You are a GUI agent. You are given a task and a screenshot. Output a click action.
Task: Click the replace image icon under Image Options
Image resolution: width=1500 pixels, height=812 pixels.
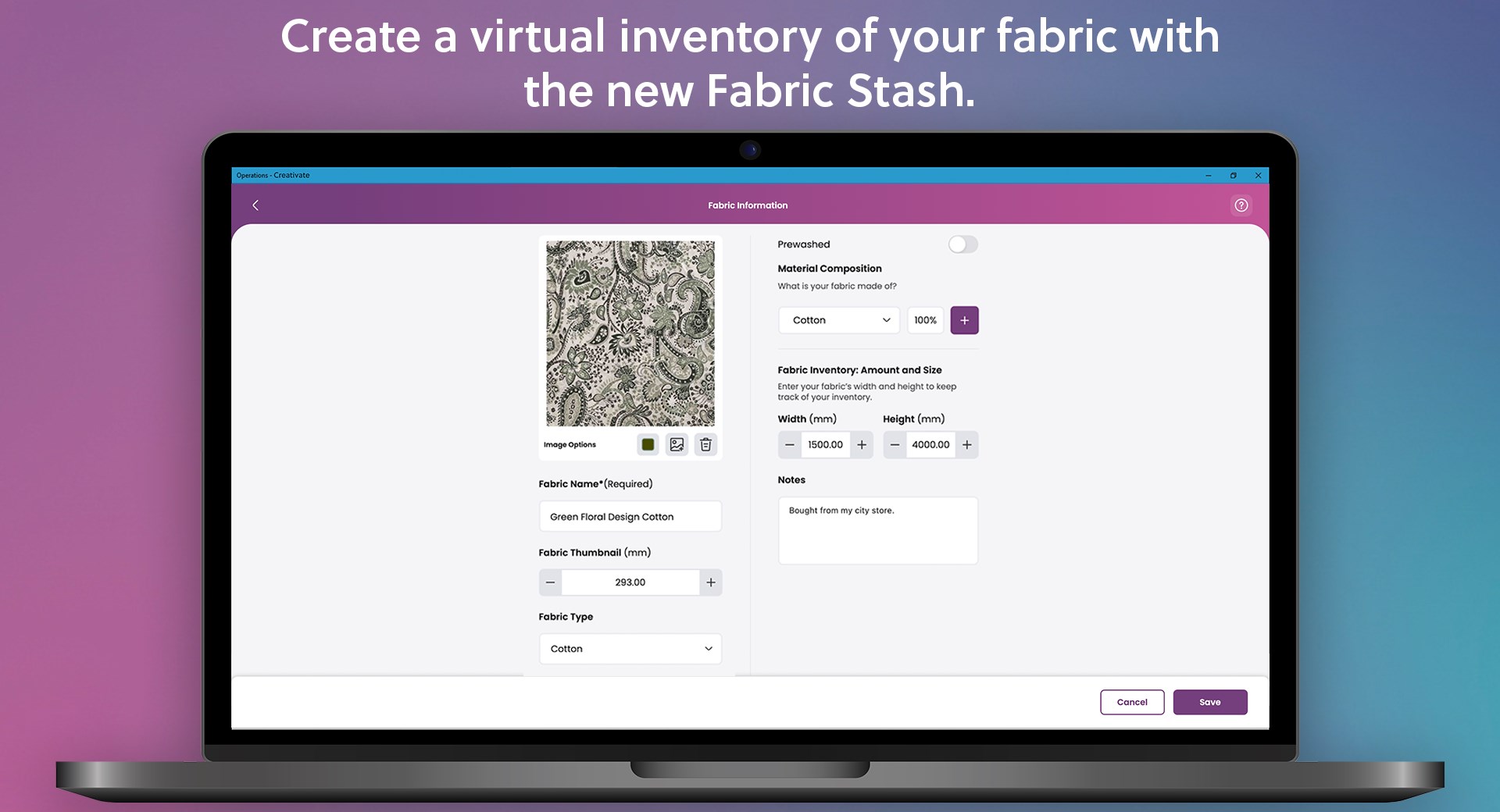tap(677, 444)
